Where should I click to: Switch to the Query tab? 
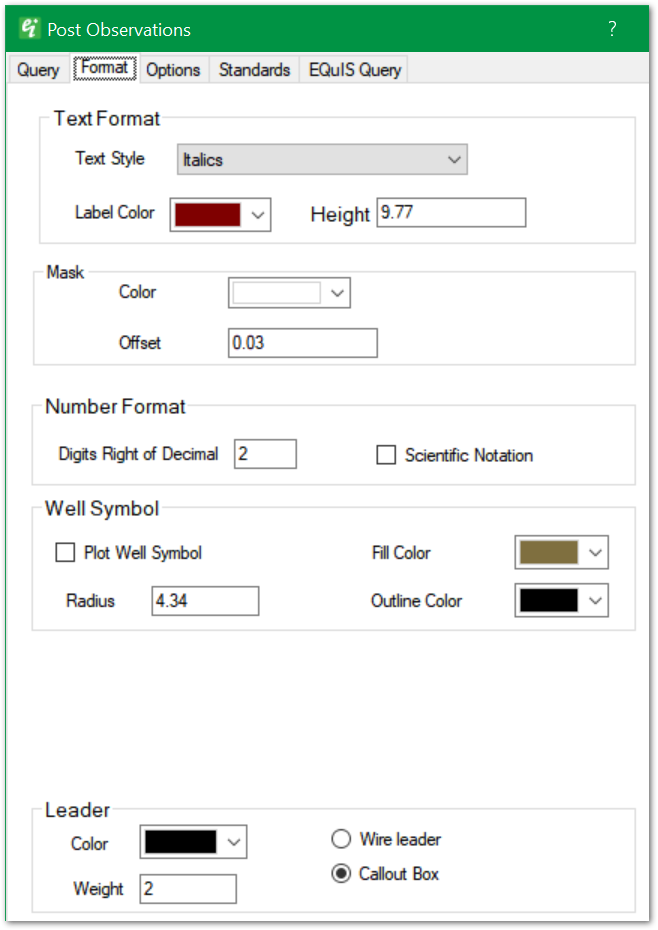point(38,70)
